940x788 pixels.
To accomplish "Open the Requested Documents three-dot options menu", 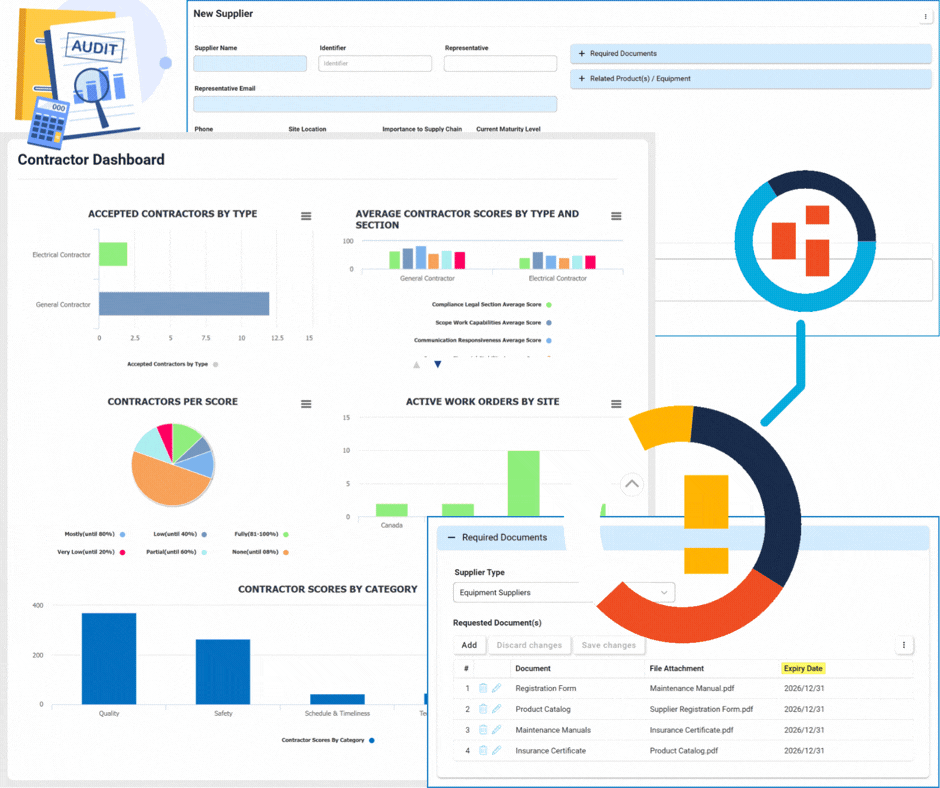I will [x=904, y=645].
